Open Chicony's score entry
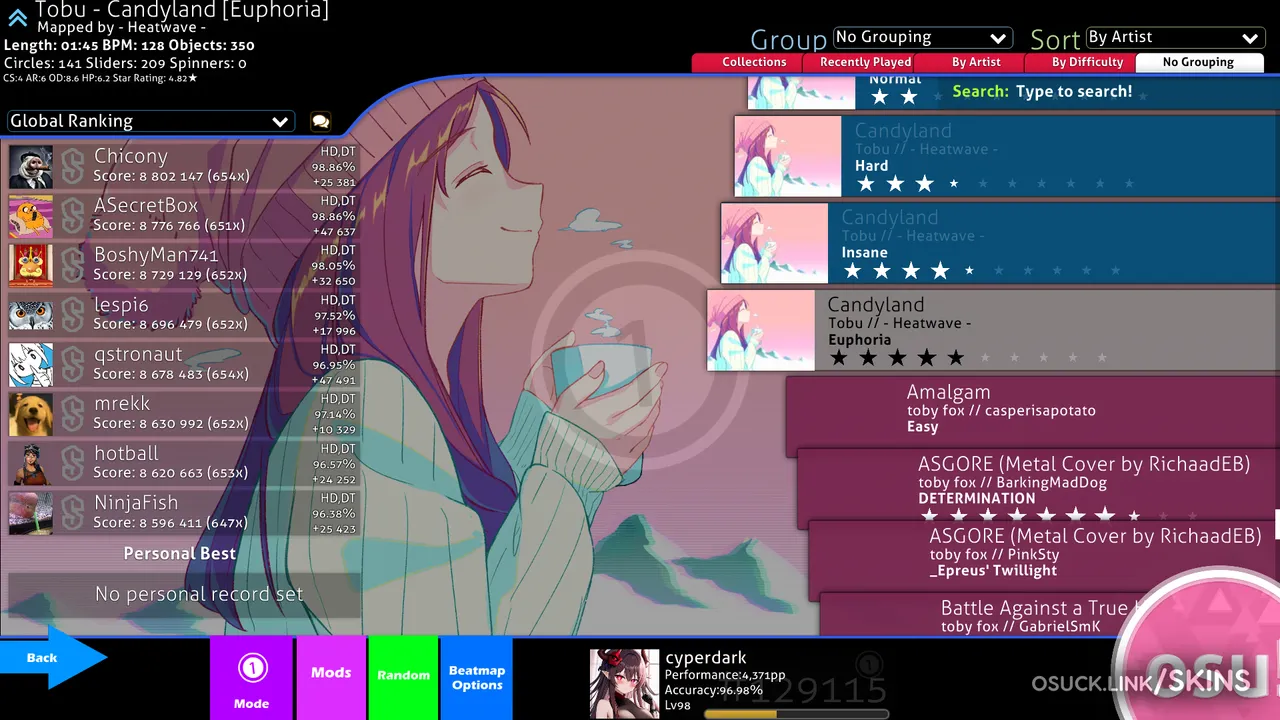This screenshot has width=1280, height=720. pyautogui.click(x=184, y=167)
